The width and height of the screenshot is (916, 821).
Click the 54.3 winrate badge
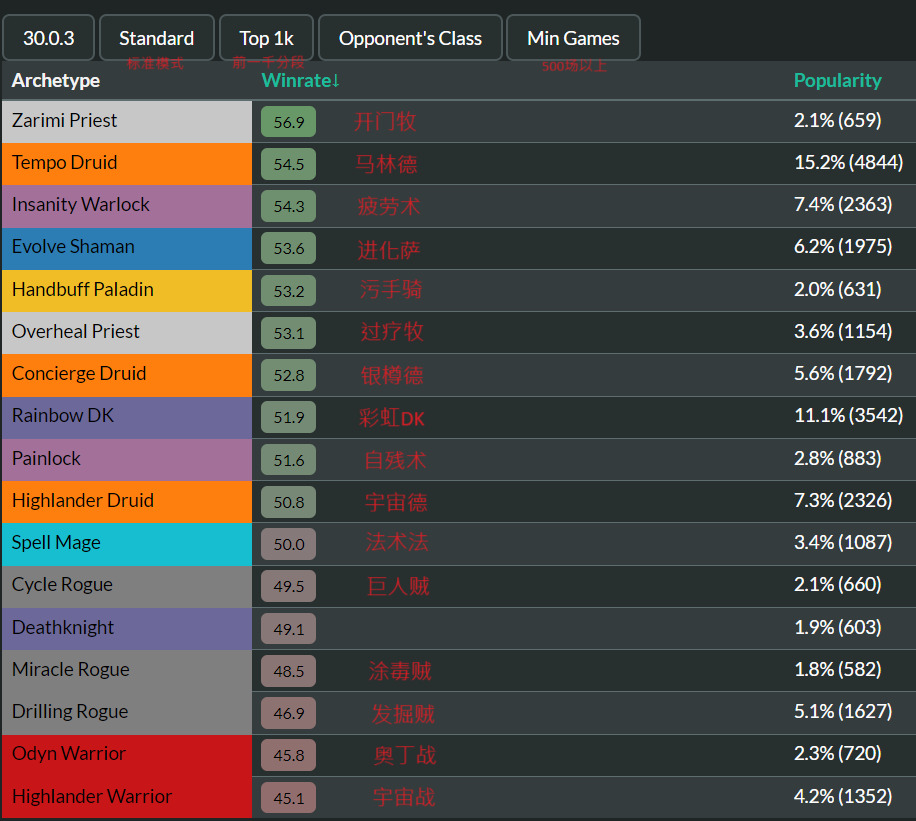289,206
